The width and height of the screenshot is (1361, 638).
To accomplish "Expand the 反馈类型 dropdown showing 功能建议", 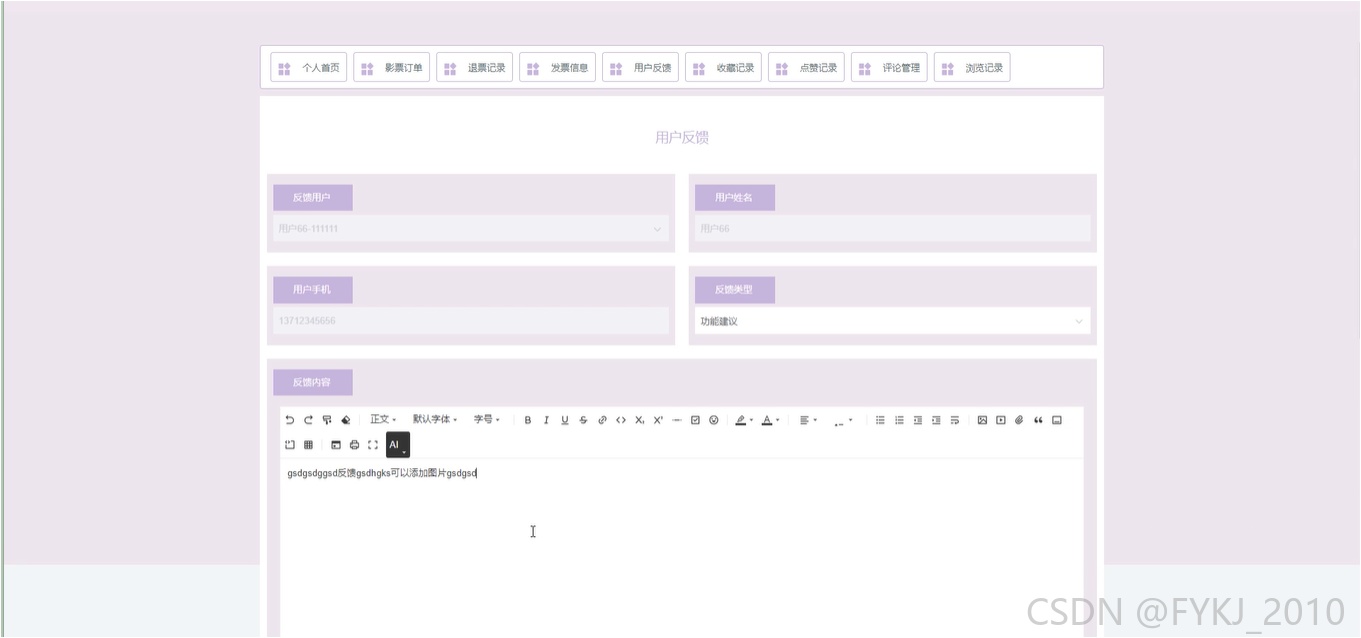I will pyautogui.click(x=892, y=321).
